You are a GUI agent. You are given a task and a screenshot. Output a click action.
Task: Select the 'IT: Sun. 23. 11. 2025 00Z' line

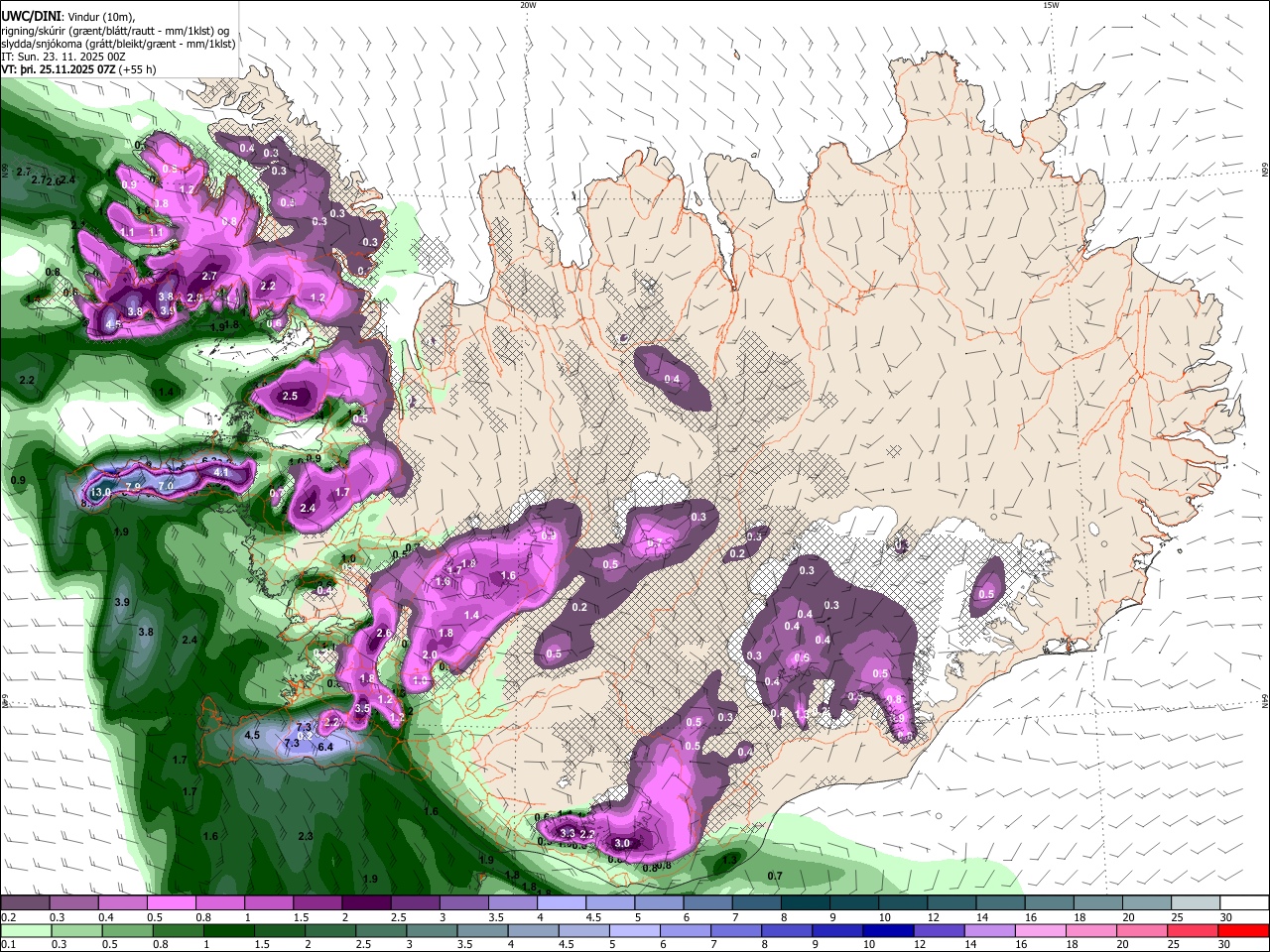tap(63, 57)
